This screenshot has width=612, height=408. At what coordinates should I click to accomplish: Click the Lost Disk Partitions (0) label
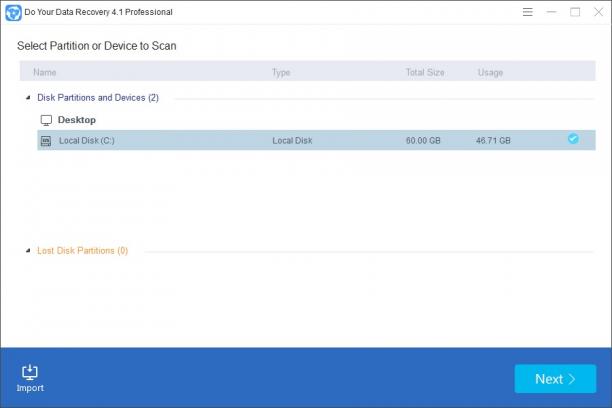(x=82, y=251)
